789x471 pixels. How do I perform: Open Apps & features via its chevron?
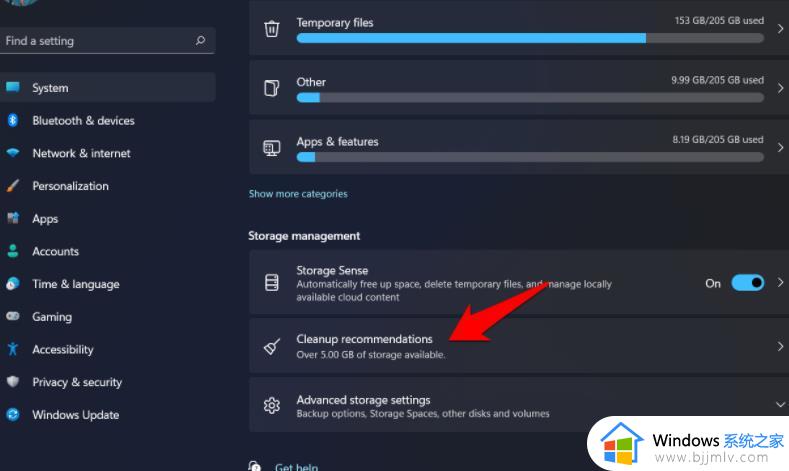780,147
